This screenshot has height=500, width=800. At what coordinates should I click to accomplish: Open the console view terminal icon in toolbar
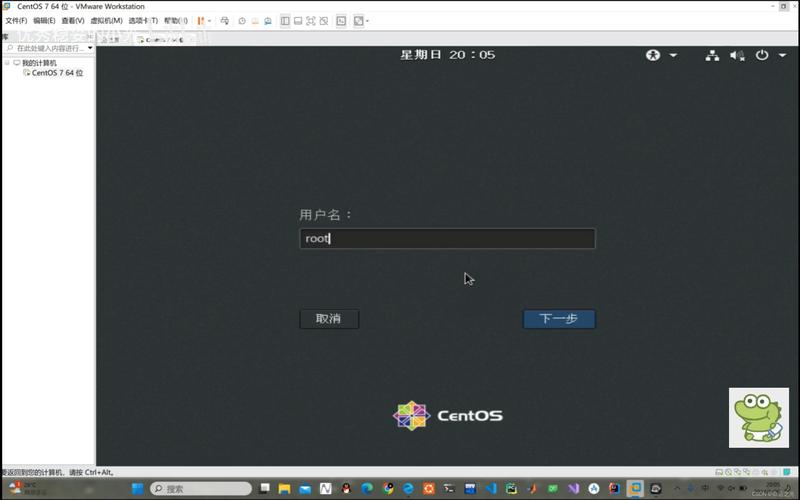(341, 21)
